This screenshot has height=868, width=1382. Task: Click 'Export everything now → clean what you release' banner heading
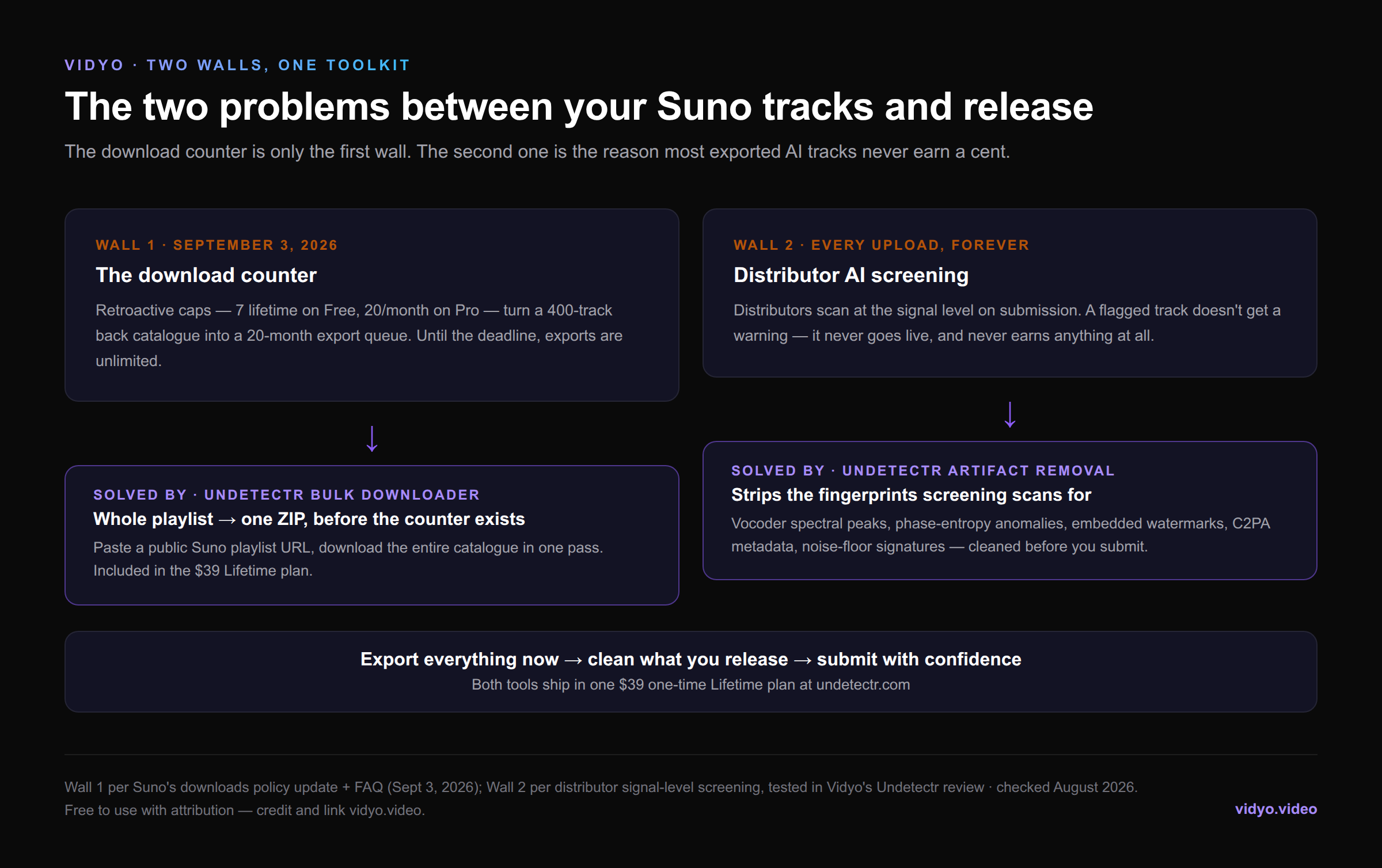point(691,659)
